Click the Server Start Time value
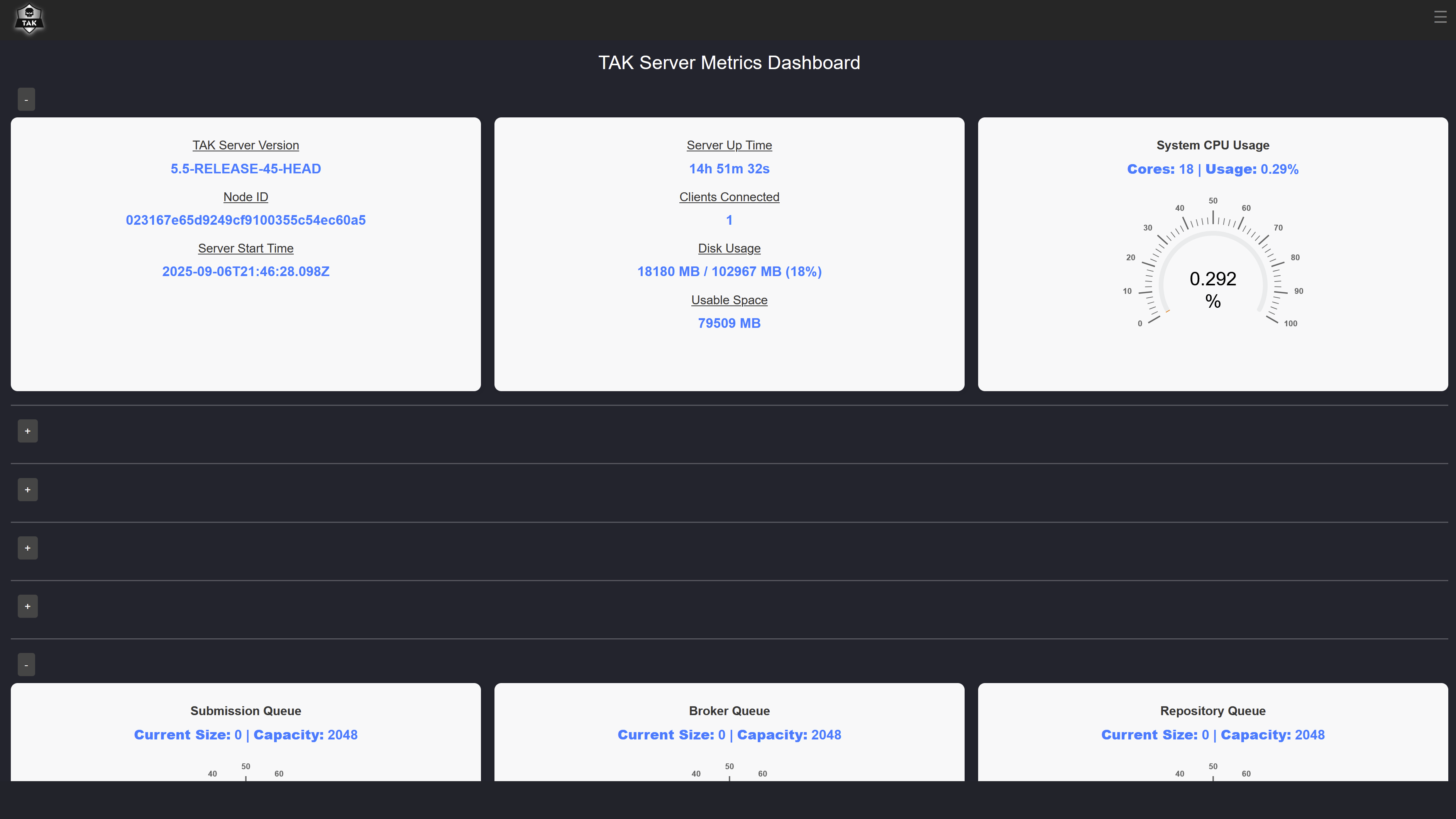Viewport: 1456px width, 819px height. [x=245, y=271]
